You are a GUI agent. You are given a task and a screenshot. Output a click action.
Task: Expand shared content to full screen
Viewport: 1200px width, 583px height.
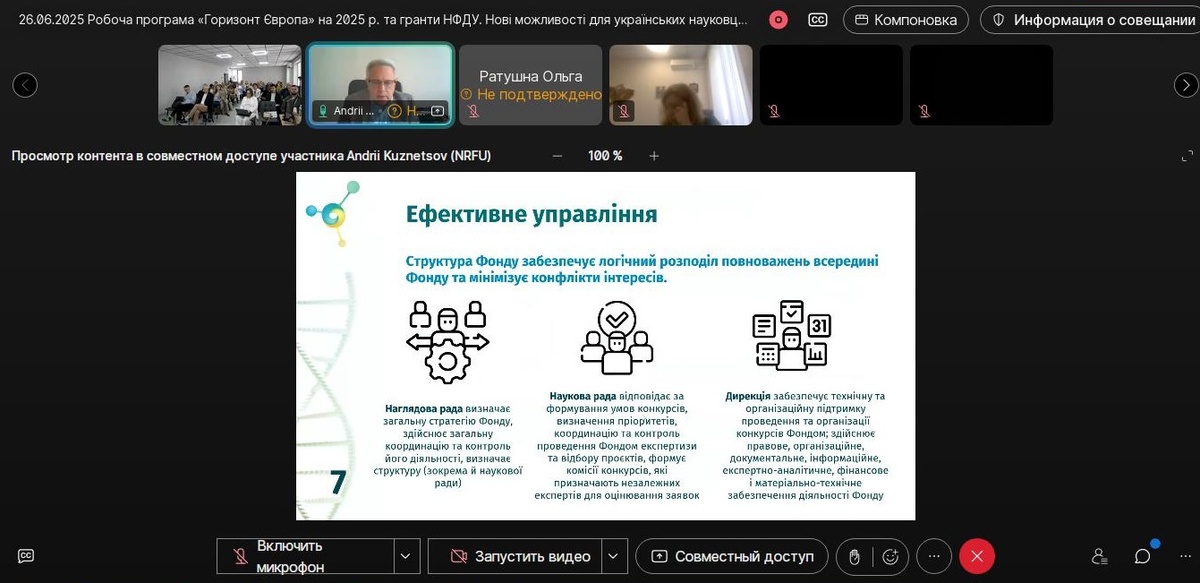click(x=1187, y=156)
